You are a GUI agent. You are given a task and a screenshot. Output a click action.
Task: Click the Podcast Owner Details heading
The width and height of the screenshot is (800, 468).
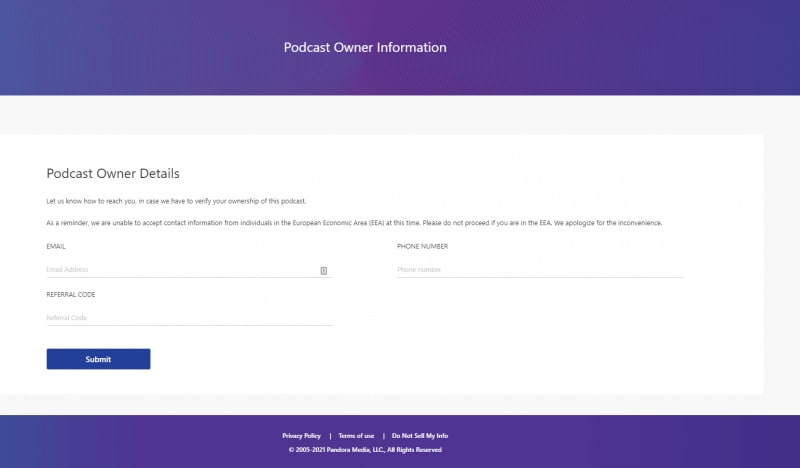(113, 174)
